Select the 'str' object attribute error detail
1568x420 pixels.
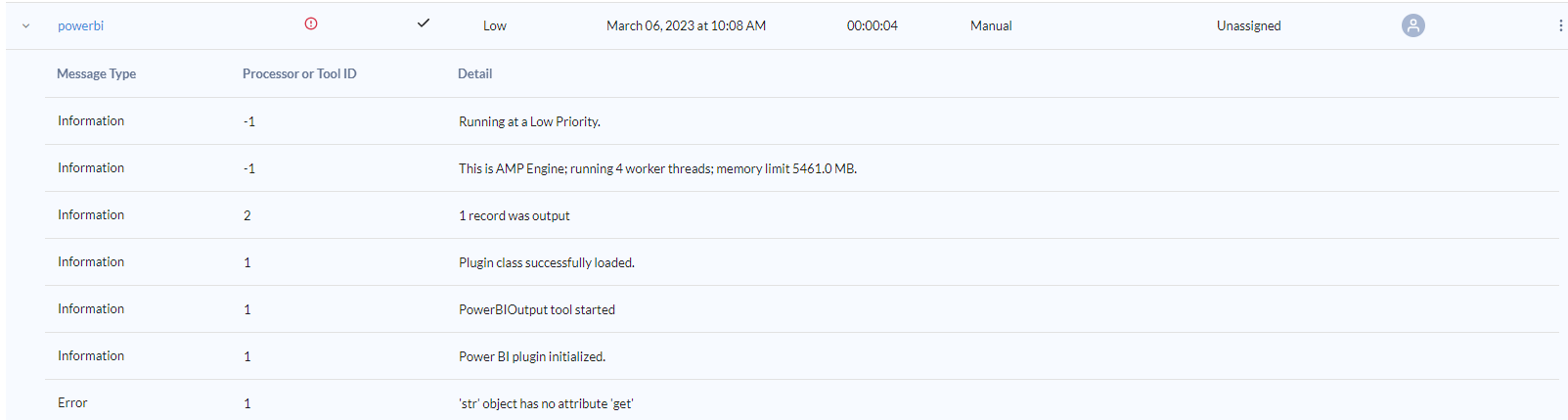click(546, 403)
